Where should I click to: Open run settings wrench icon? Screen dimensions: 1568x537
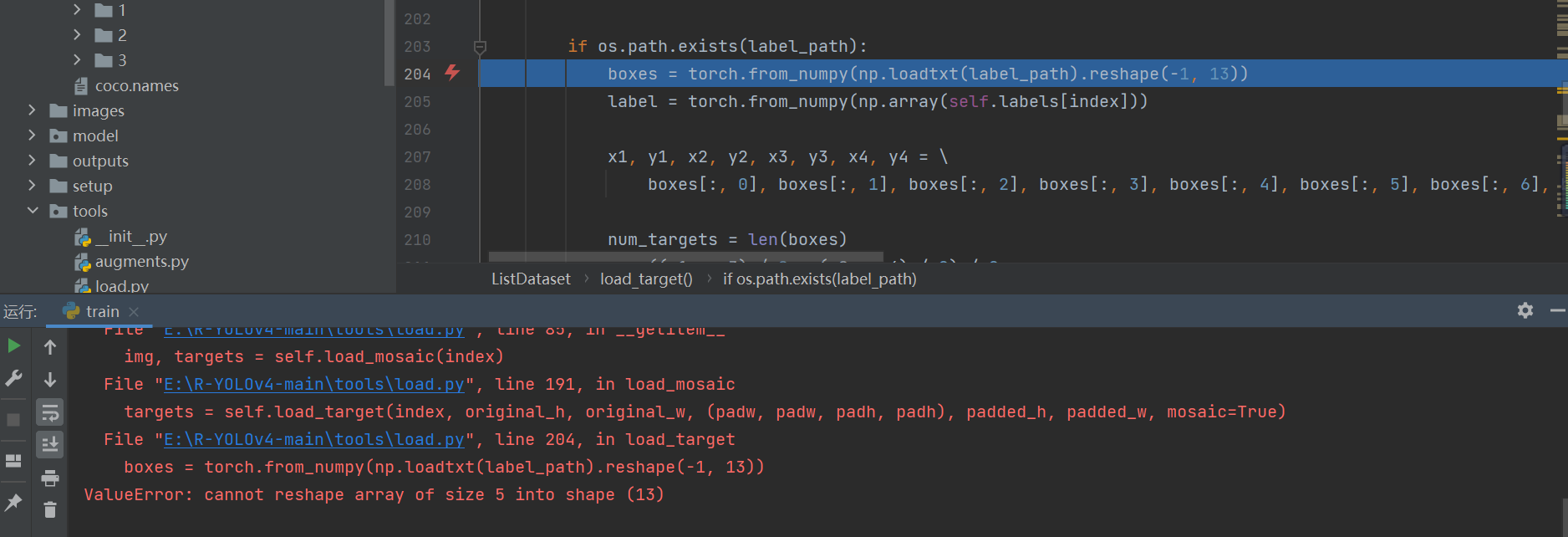click(x=13, y=378)
